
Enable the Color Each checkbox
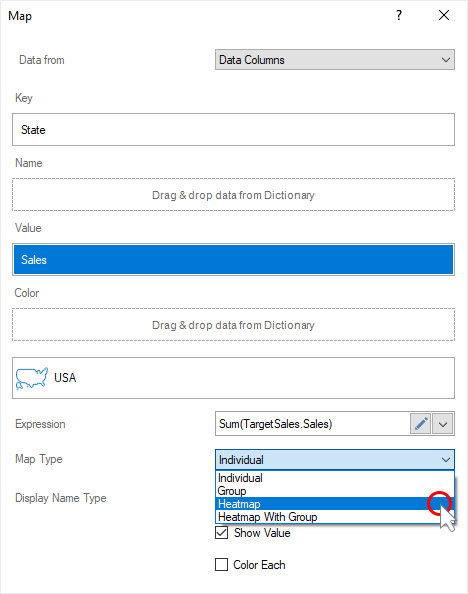click(222, 564)
